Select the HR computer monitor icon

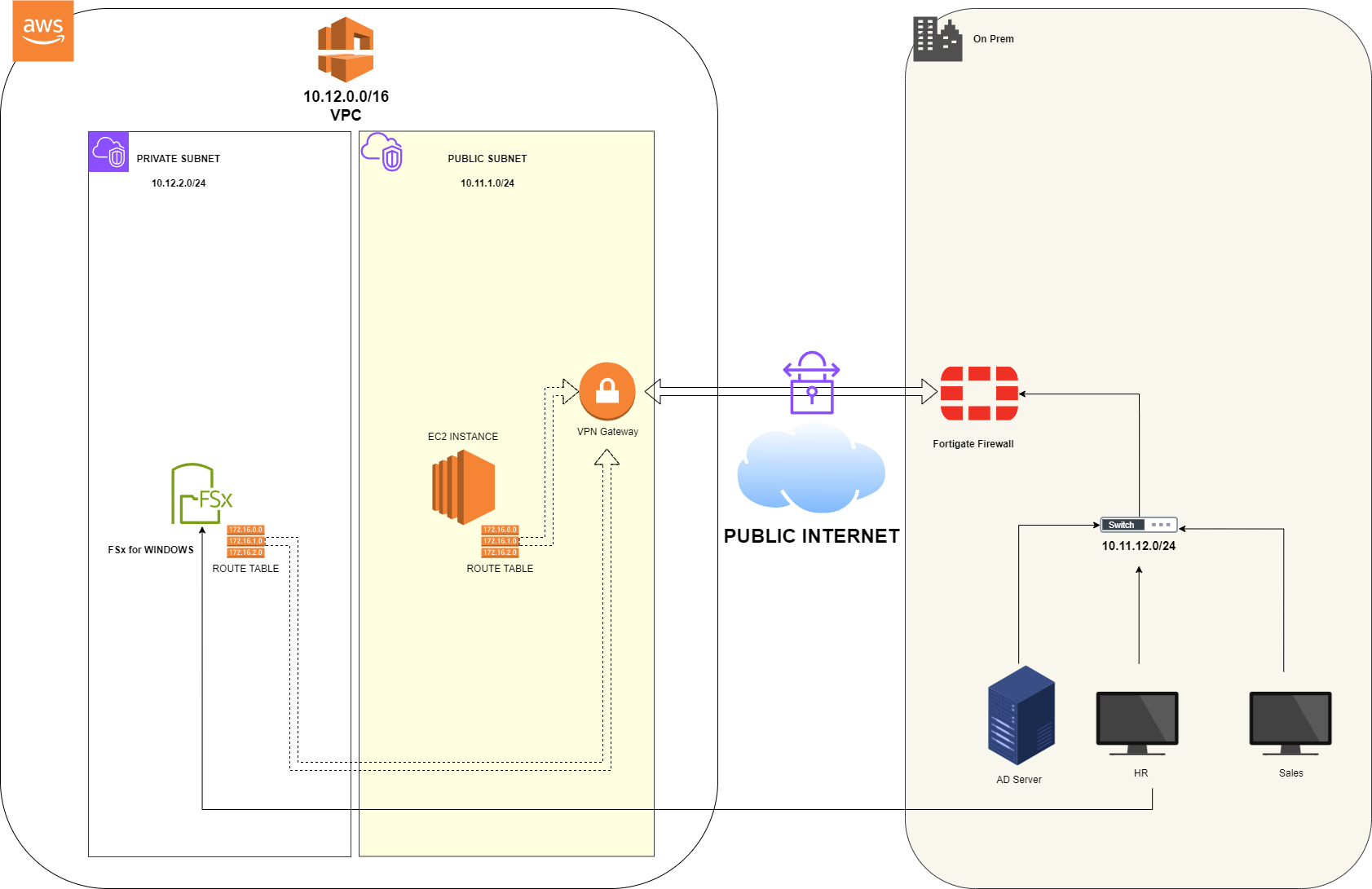(1137, 724)
